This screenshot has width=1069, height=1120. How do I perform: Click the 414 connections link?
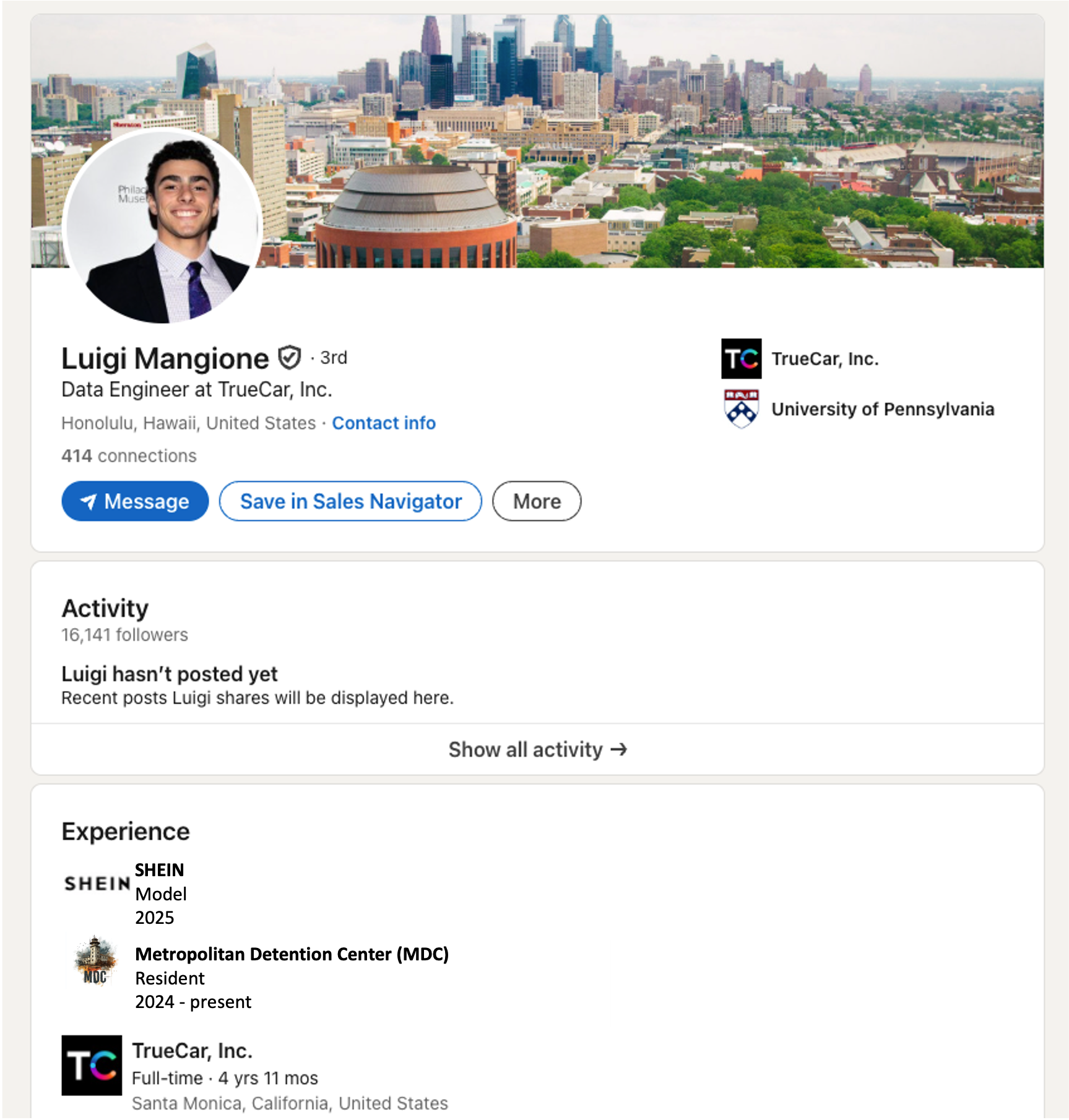[x=128, y=455]
